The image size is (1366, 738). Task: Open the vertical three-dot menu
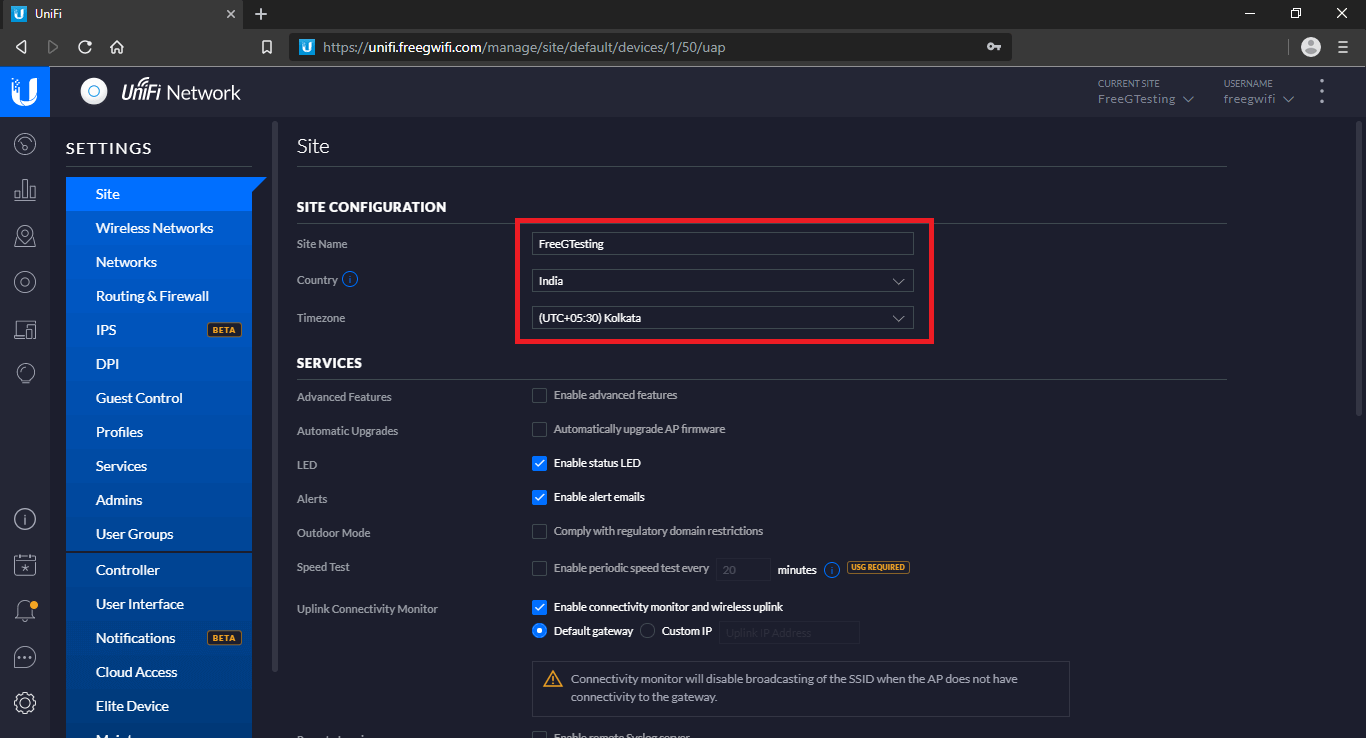coord(1322,92)
